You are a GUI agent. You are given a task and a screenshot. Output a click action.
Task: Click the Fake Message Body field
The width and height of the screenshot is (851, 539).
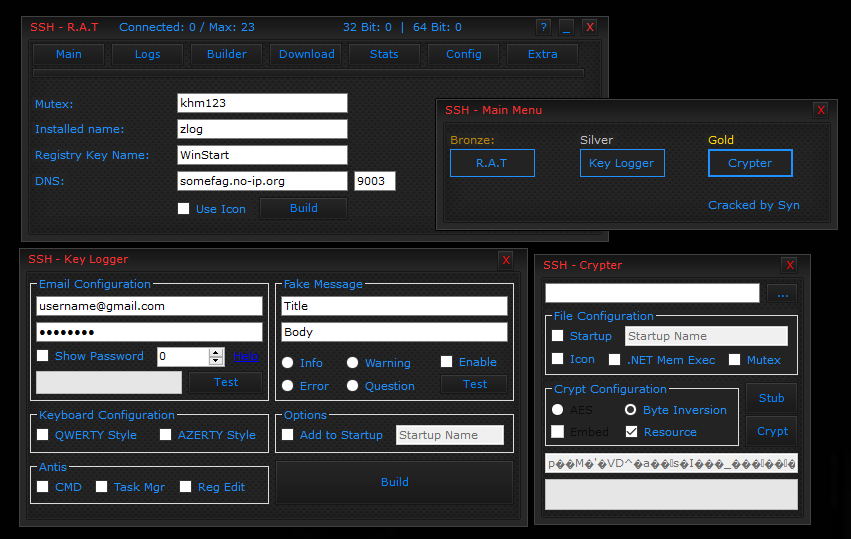pyautogui.click(x=395, y=332)
